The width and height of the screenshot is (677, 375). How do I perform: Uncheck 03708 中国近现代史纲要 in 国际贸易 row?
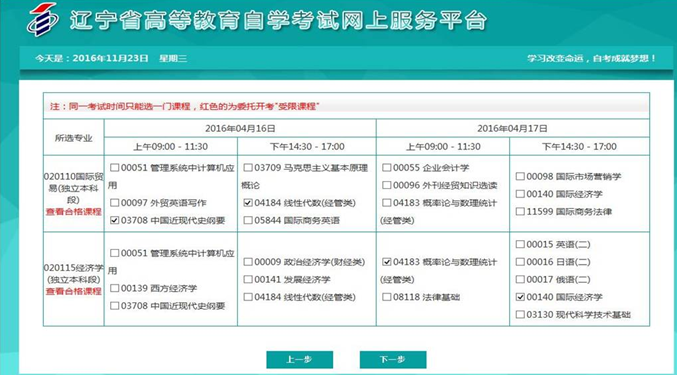(114, 220)
